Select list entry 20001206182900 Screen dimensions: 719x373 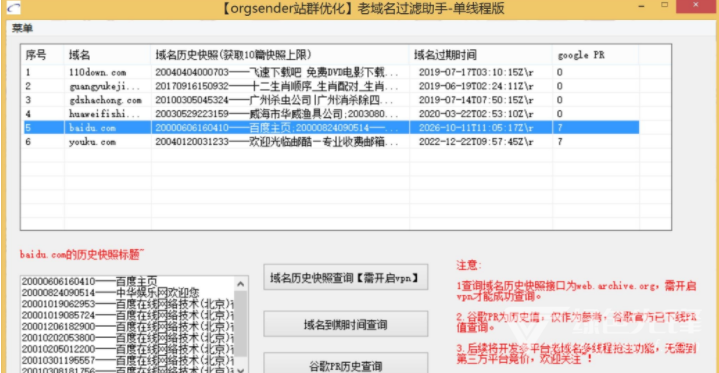click(x=127, y=326)
